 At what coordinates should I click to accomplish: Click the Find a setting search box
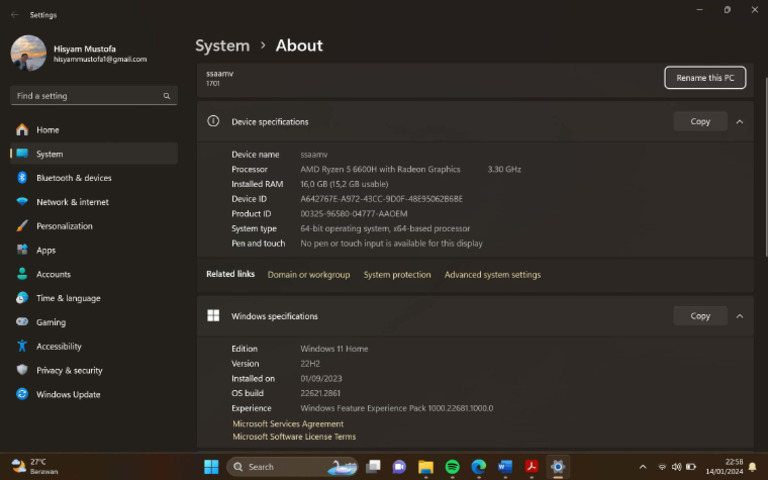88,96
